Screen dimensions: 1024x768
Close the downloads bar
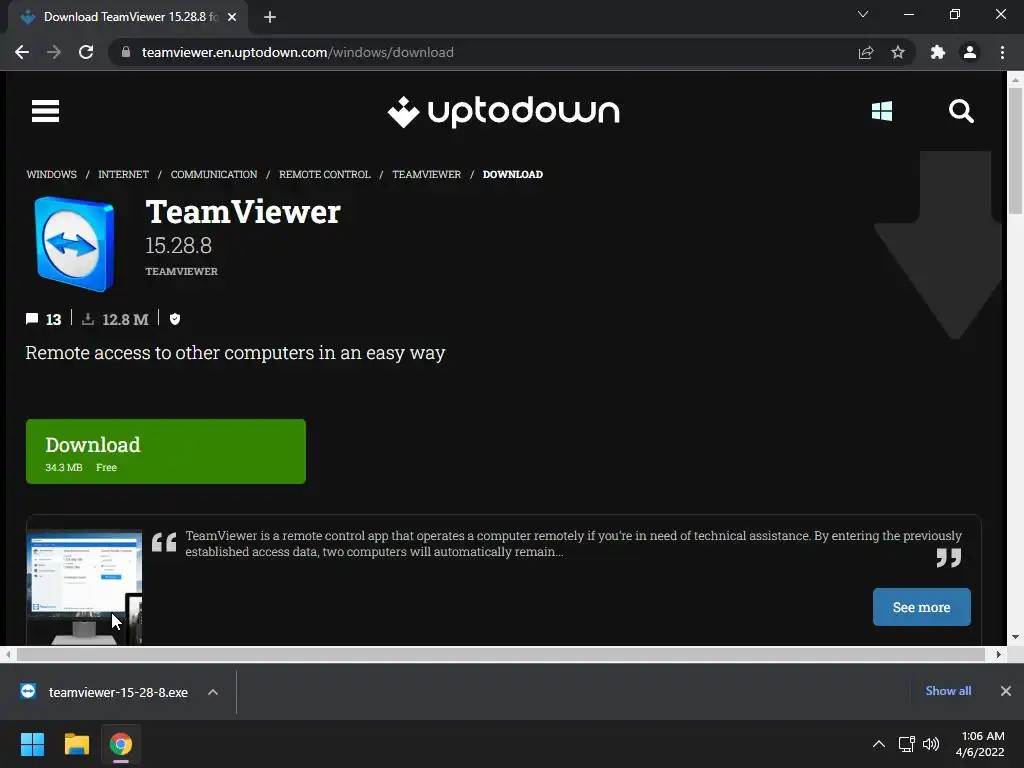coord(1006,691)
